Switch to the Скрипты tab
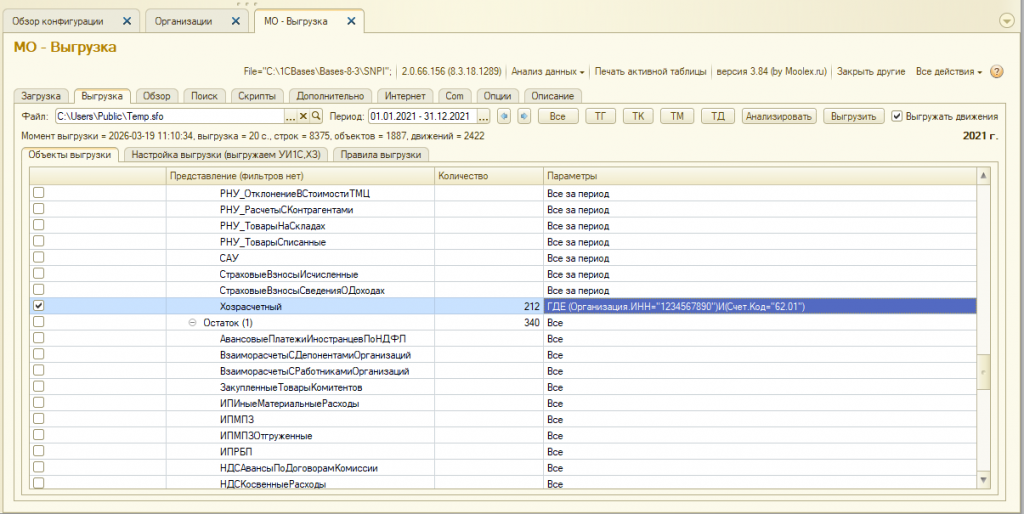This screenshot has height=514, width=1024. coord(257,96)
